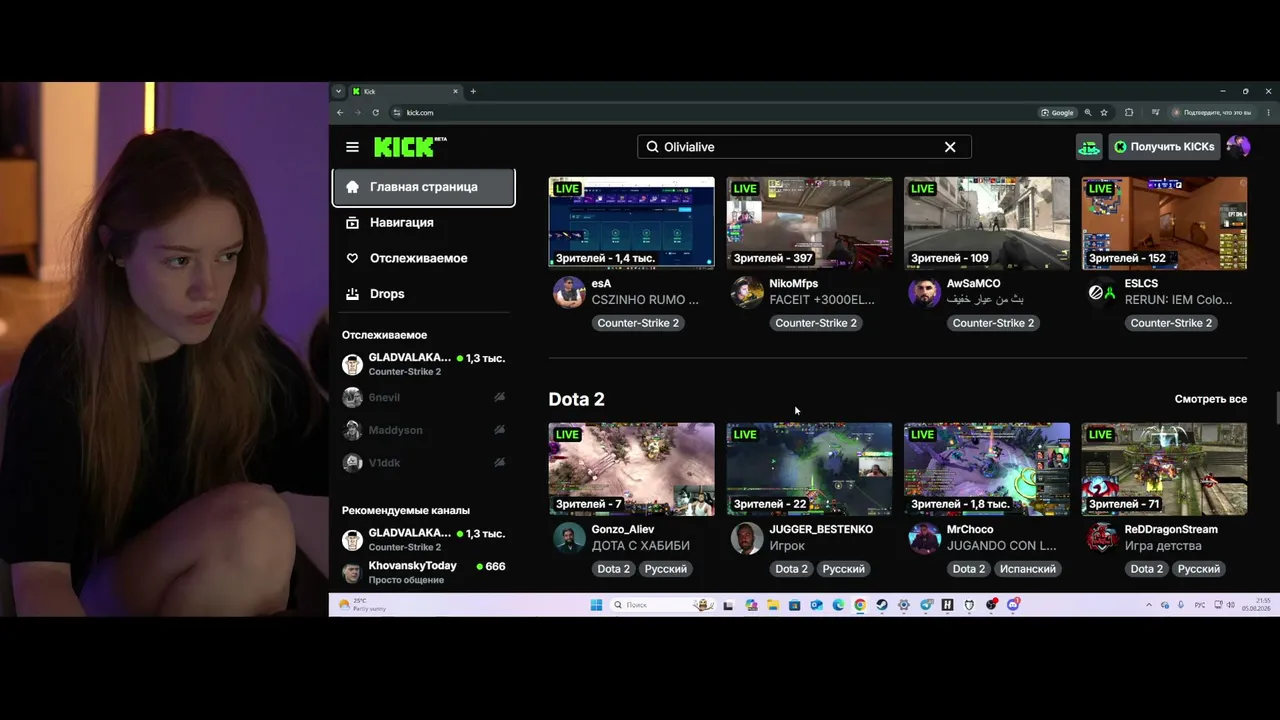Screen dimensions: 1280x720
Task: Click the Получить KICKs button
Action: [x=1164, y=147]
